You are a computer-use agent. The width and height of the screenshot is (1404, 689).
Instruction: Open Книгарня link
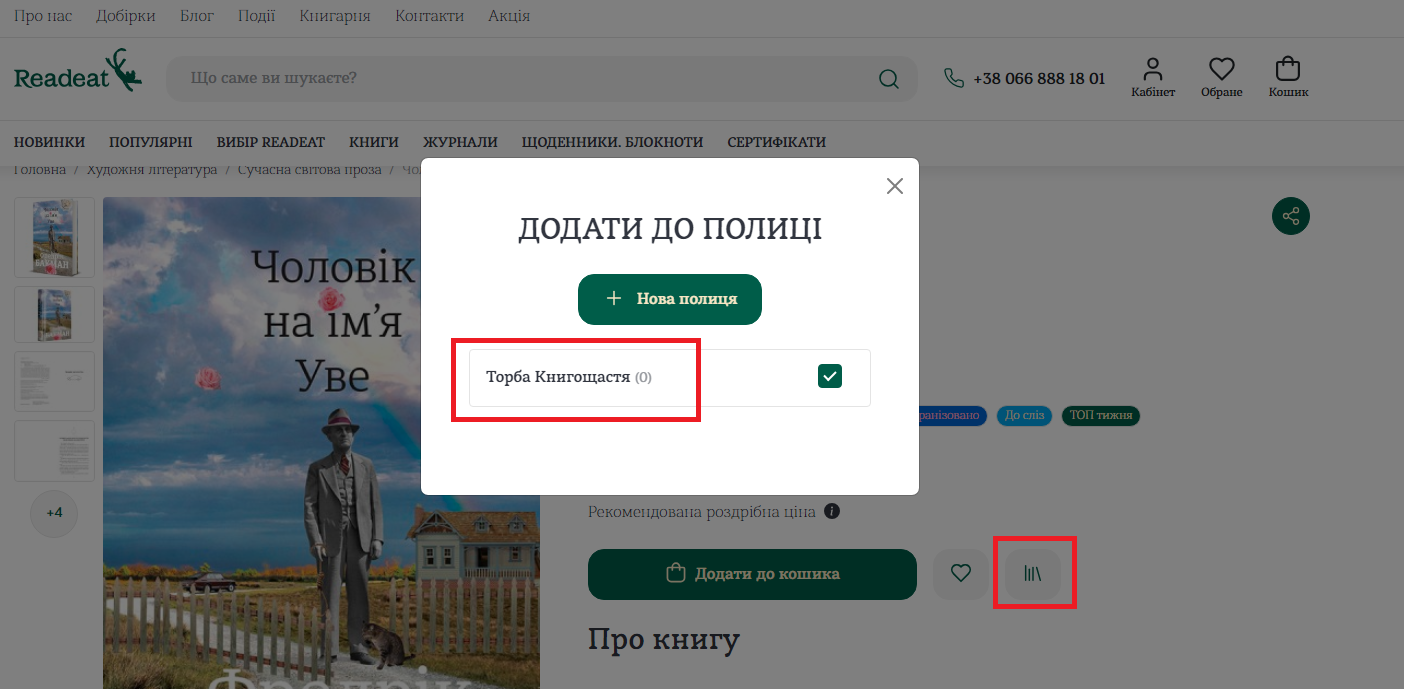pyautogui.click(x=335, y=16)
